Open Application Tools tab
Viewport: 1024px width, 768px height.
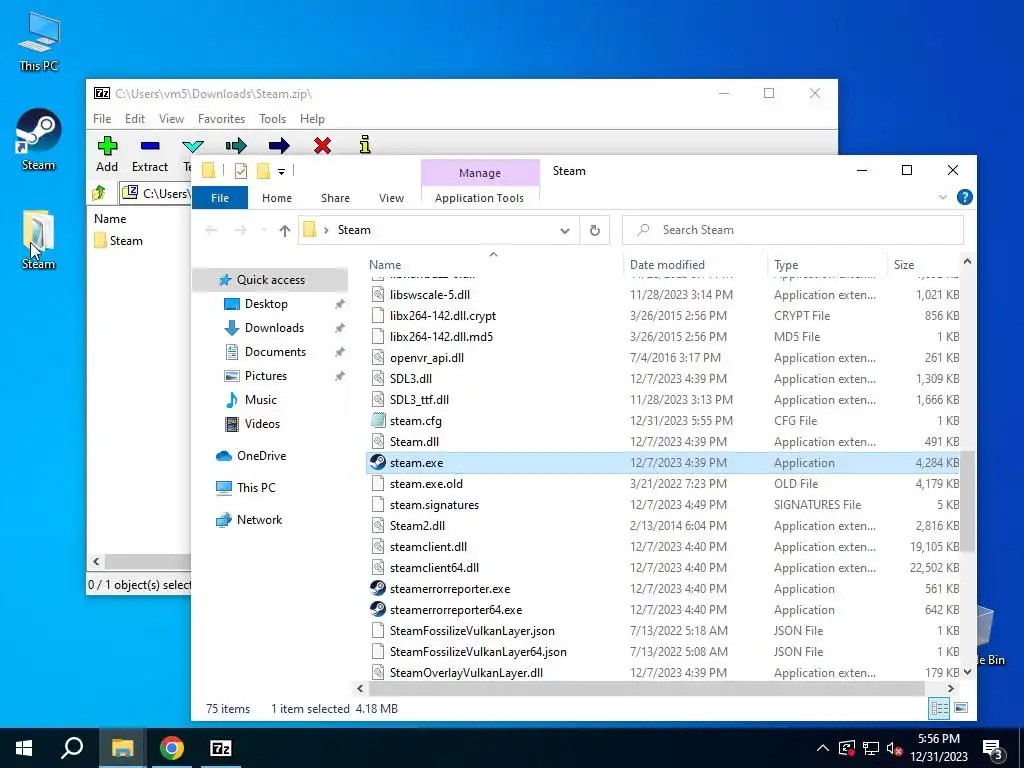[479, 198]
